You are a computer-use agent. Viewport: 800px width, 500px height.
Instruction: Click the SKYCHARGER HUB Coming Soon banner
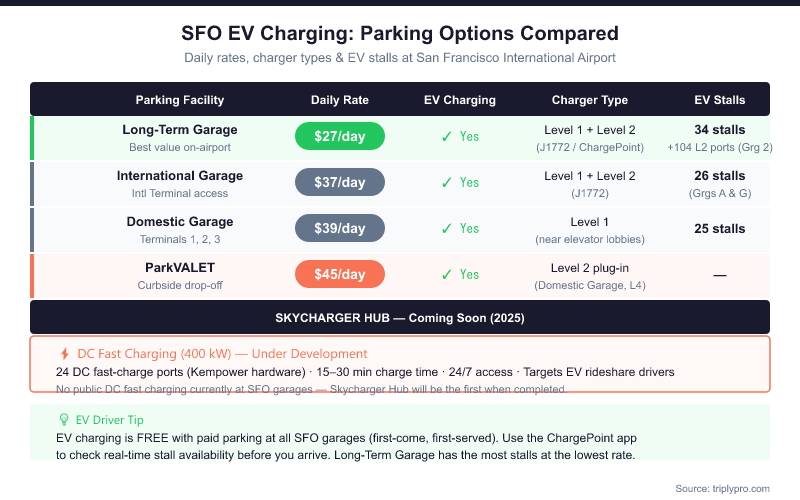pyautogui.click(x=400, y=317)
